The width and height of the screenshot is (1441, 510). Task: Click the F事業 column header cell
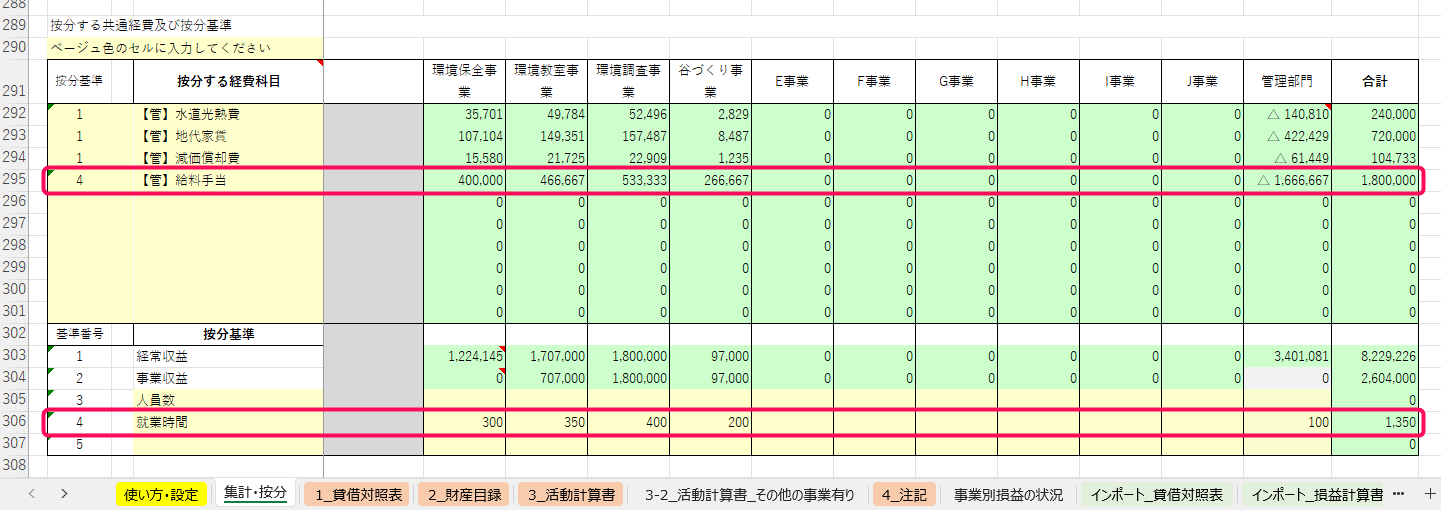point(874,81)
